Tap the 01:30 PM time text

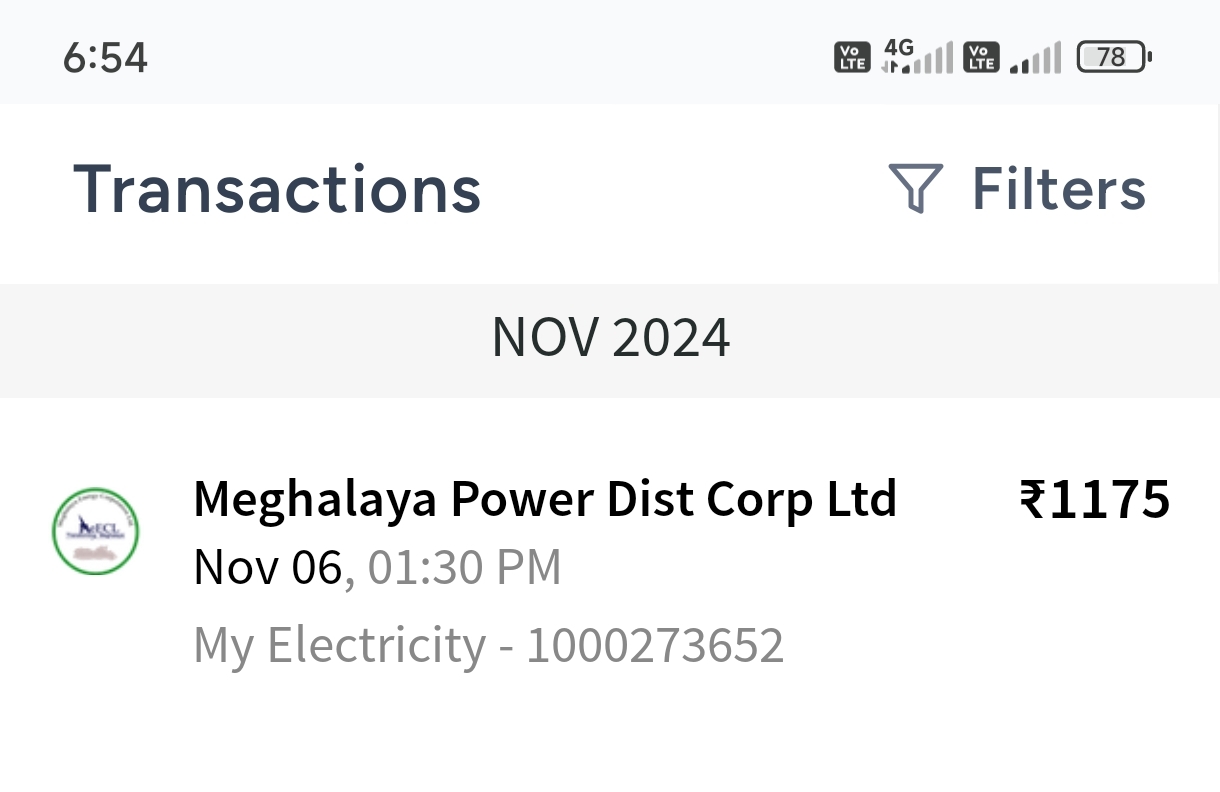point(464,568)
